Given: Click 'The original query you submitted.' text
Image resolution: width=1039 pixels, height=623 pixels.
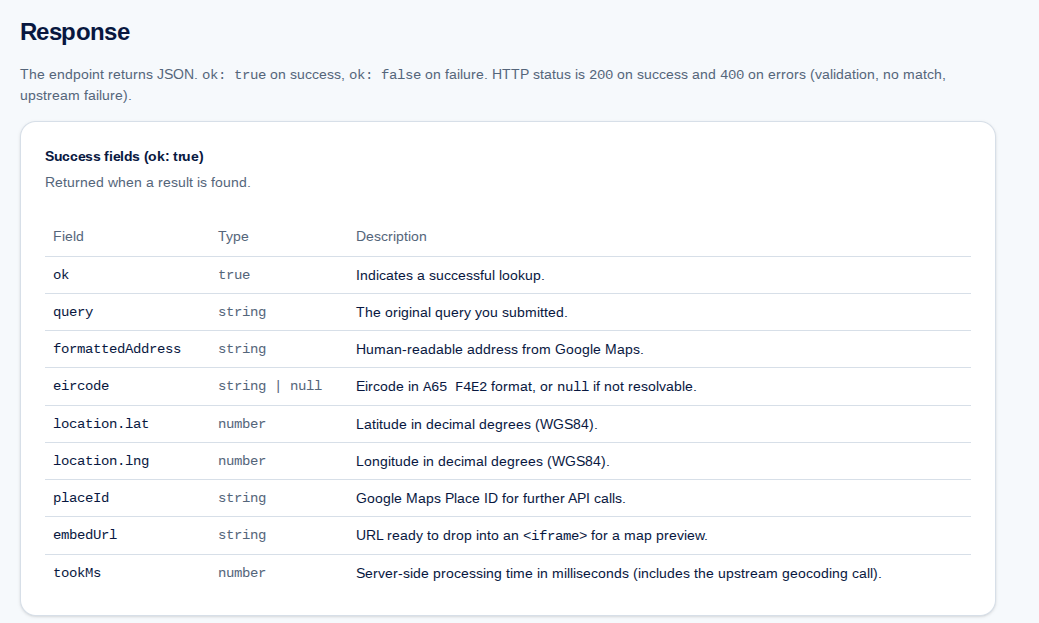Looking at the screenshot, I should coord(462,312).
